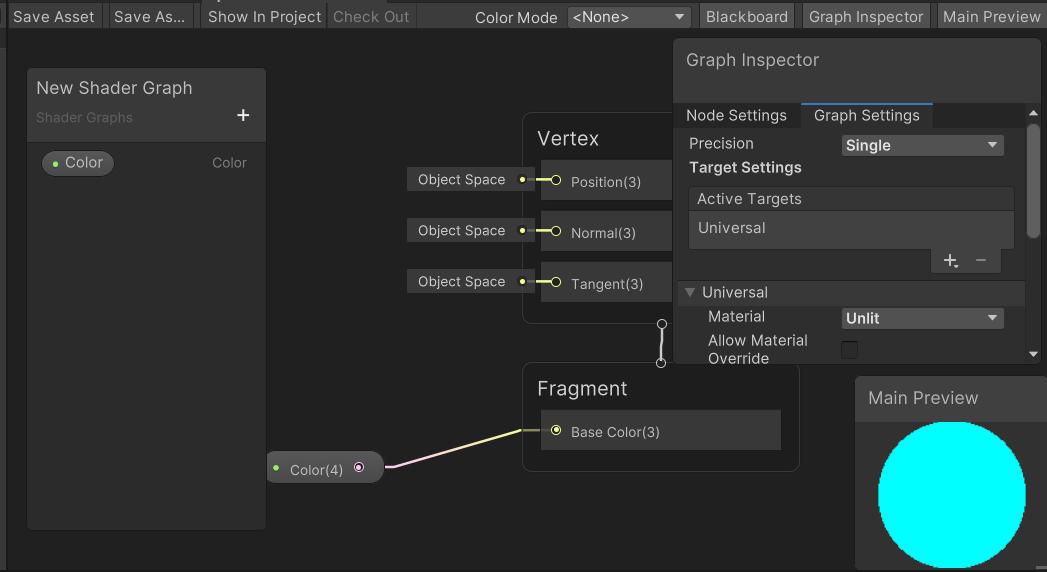Image resolution: width=1047 pixels, height=572 pixels.
Task: Collapse the Universal settings section
Action: tap(689, 292)
